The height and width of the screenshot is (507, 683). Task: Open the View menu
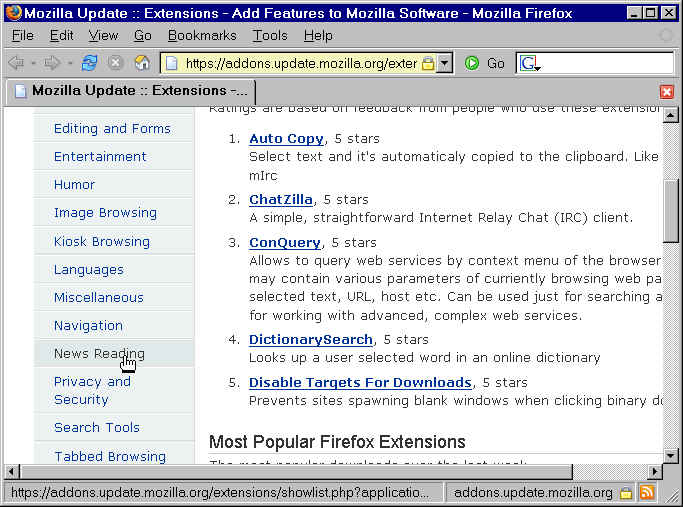(x=103, y=36)
